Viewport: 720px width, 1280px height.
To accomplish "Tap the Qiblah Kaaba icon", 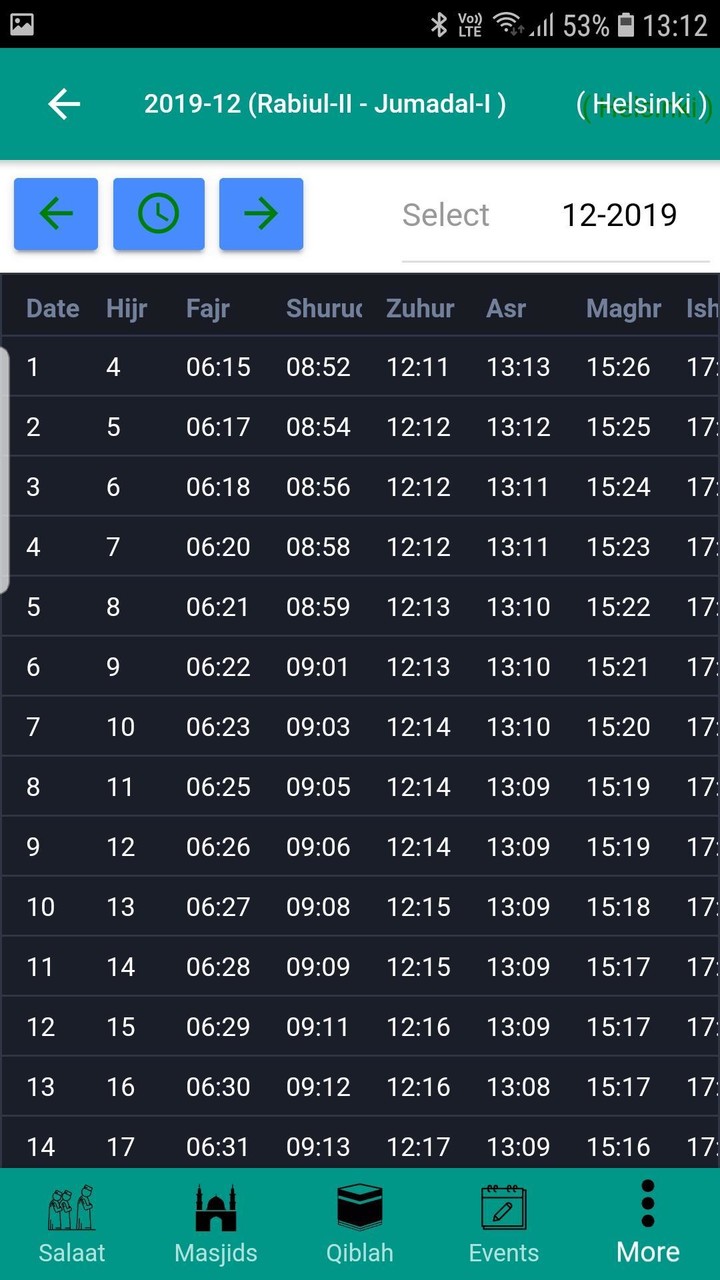I will click(360, 1208).
